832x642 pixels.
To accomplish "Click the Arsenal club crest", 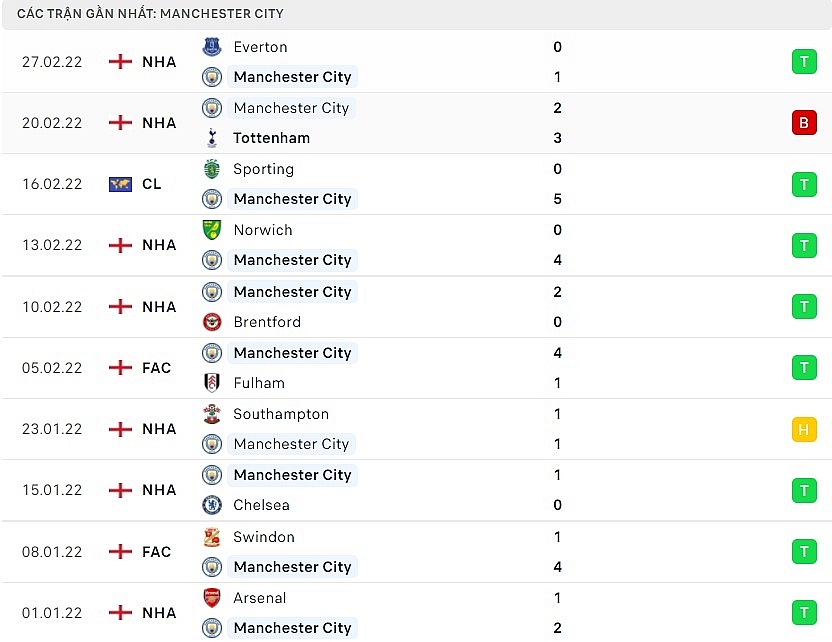I will (211, 598).
